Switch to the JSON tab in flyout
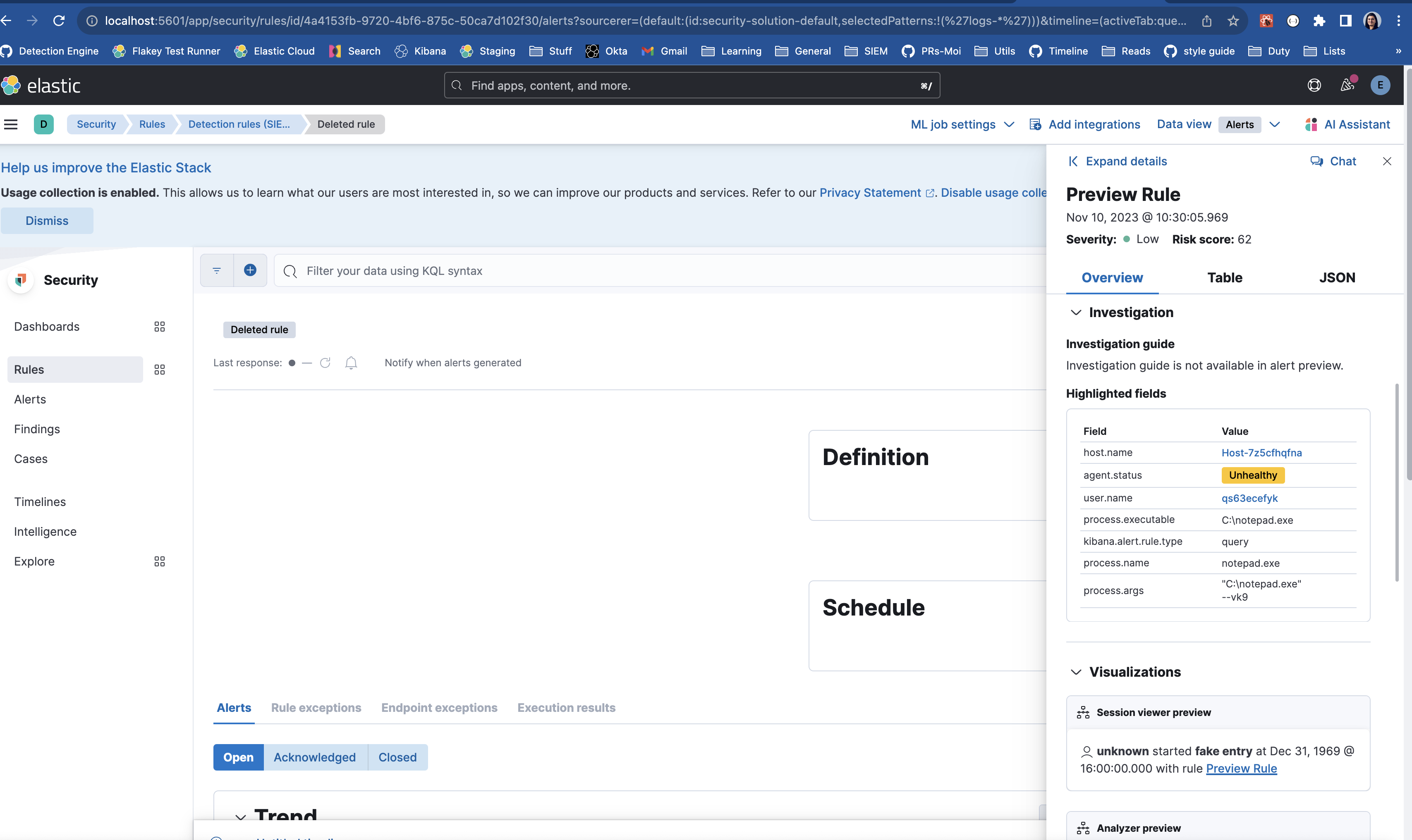 pos(1337,277)
